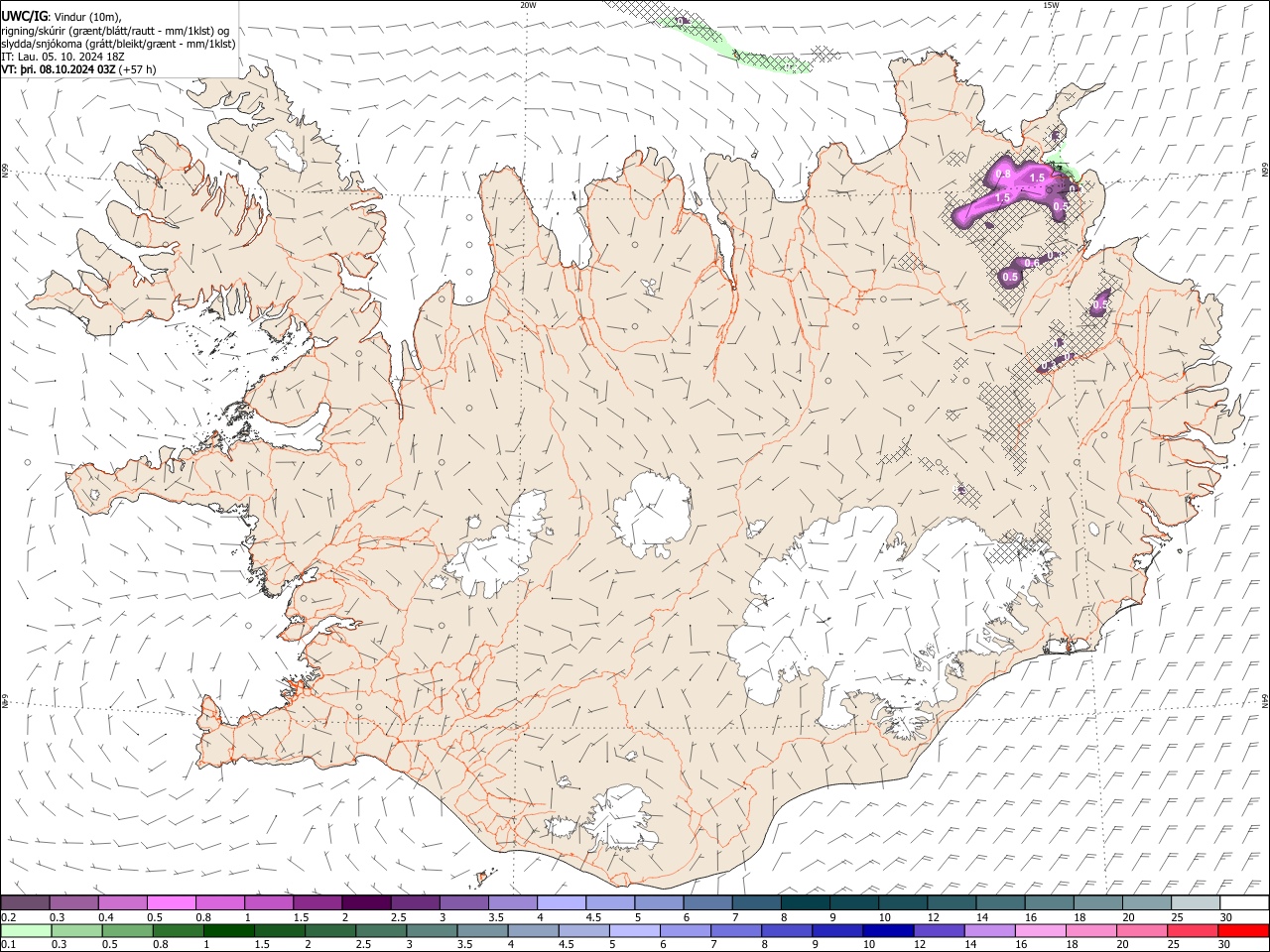Pick the dusky purple 0.2 legend swatch
Image resolution: width=1270 pixels, height=952 pixels.
point(26,902)
